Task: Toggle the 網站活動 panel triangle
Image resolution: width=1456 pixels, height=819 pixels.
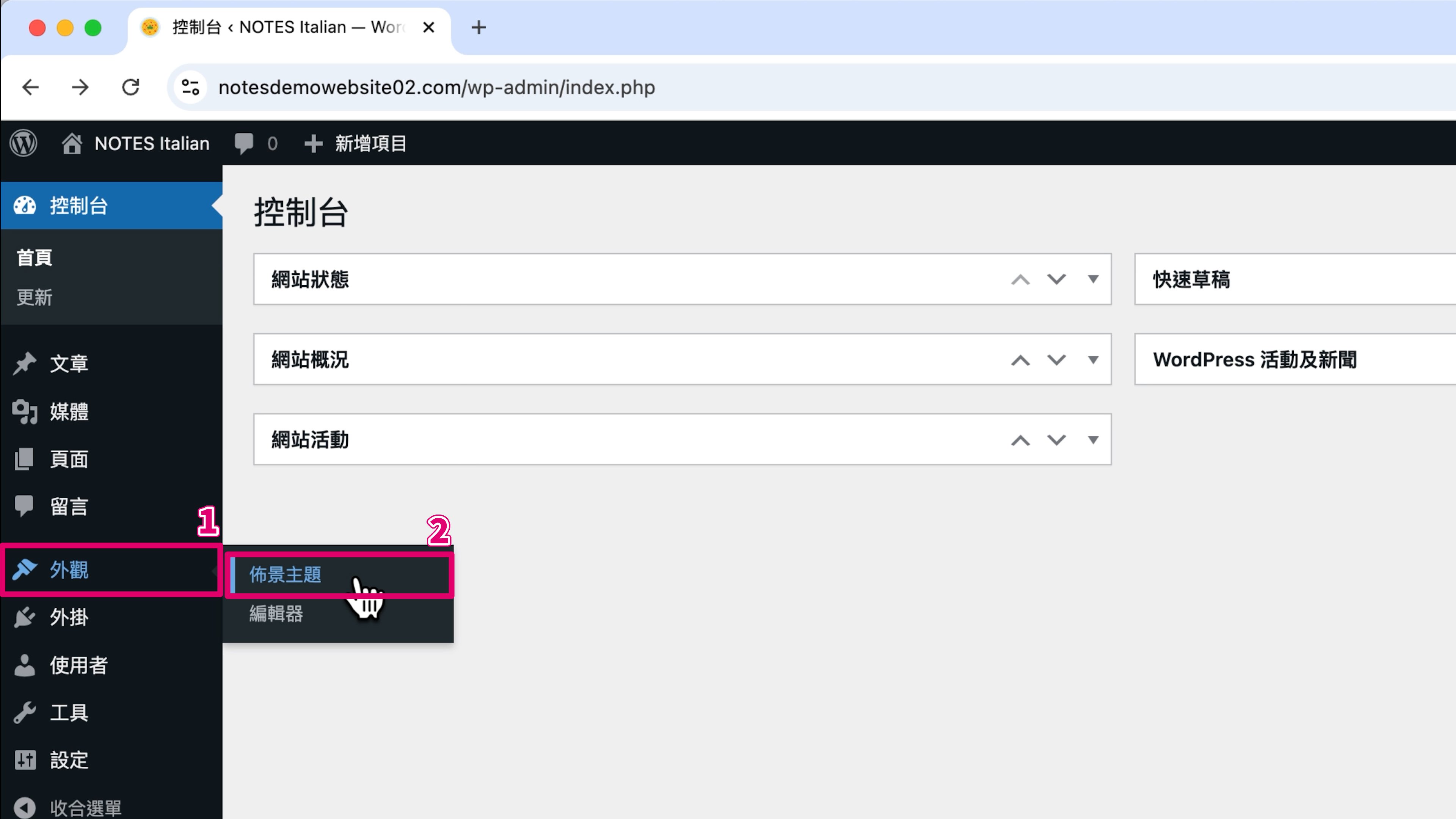Action: 1093,440
